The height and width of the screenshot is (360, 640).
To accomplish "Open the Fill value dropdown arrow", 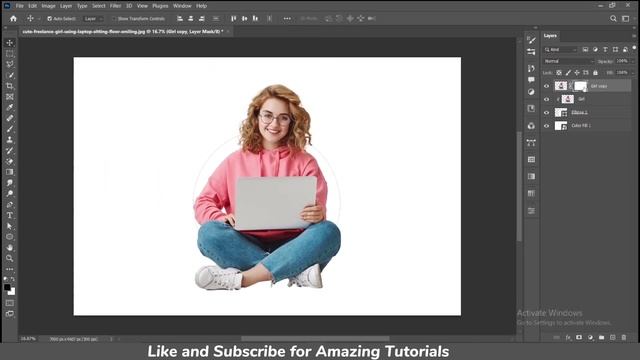I will [633, 73].
